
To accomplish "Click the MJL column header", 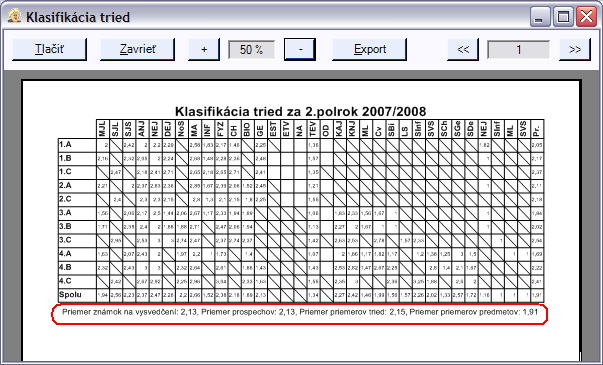I will tap(103, 129).
